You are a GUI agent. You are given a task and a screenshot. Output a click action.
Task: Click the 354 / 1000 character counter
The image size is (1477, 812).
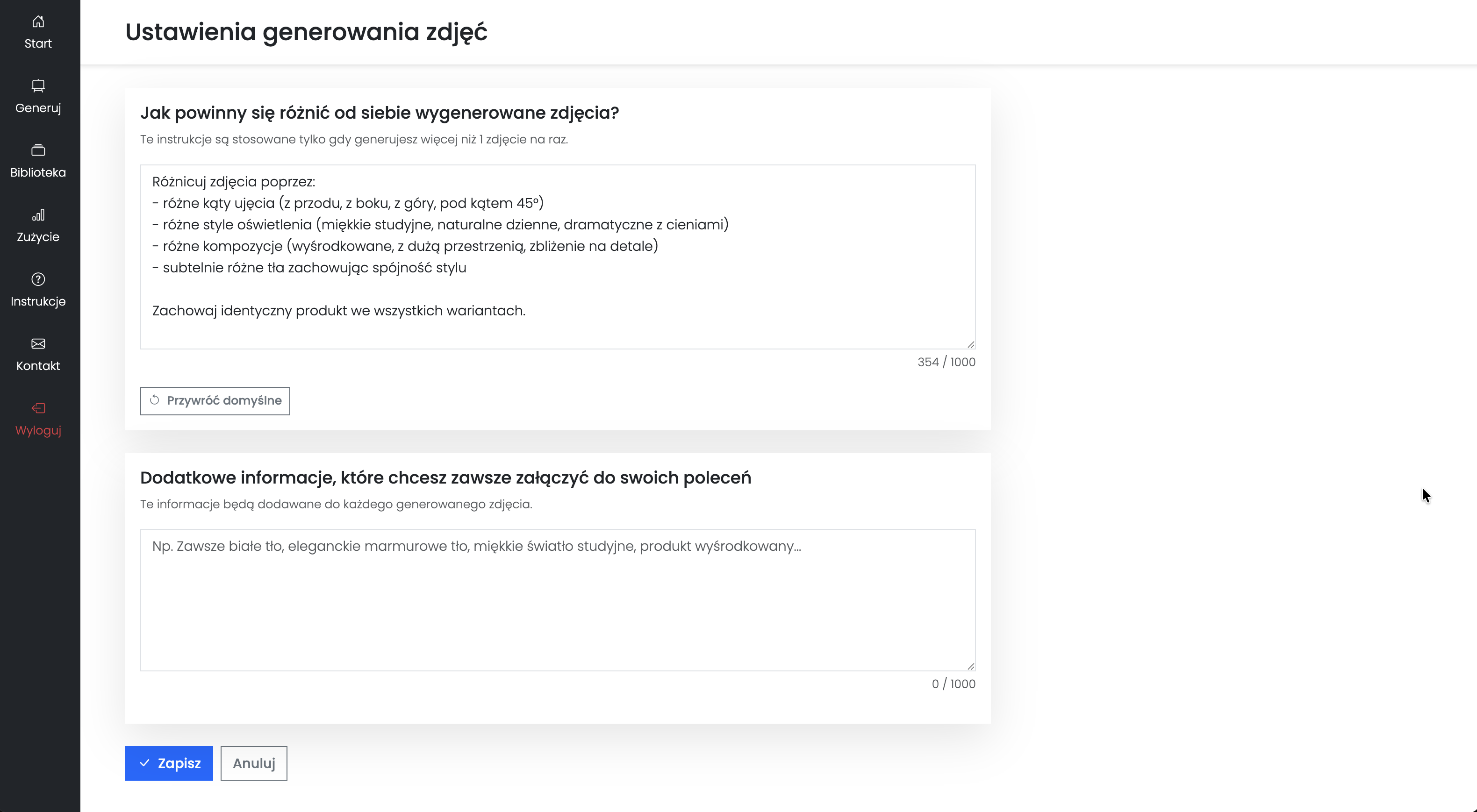click(946, 362)
